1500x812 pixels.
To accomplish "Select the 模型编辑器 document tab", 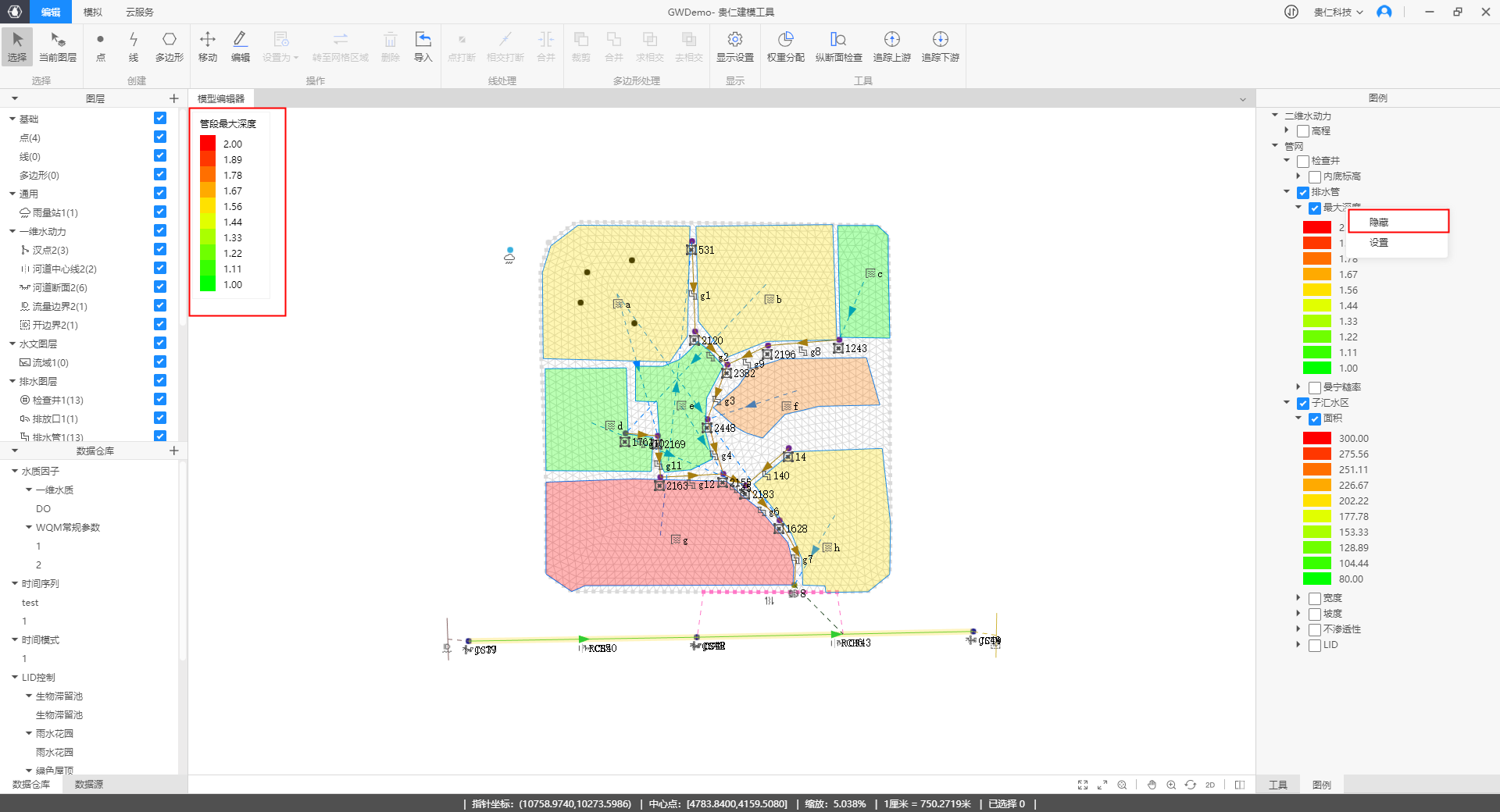I will point(221,98).
